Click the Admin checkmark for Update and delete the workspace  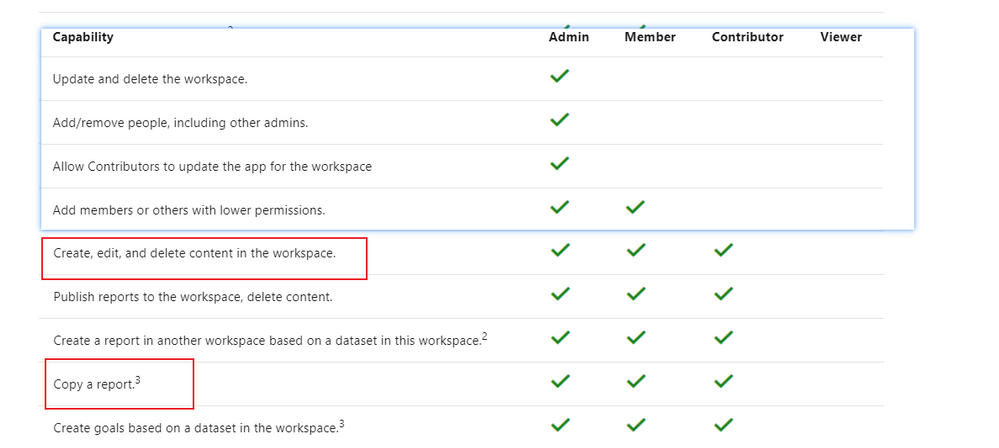(x=559, y=76)
